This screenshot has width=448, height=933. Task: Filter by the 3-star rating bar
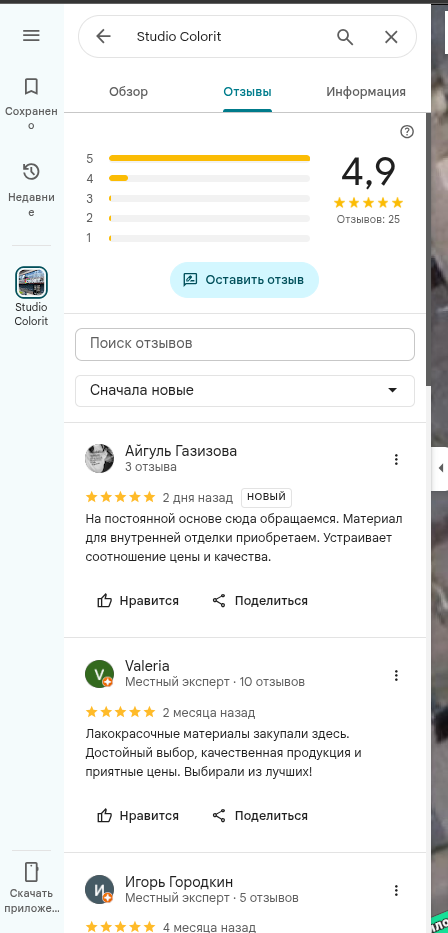click(198, 198)
